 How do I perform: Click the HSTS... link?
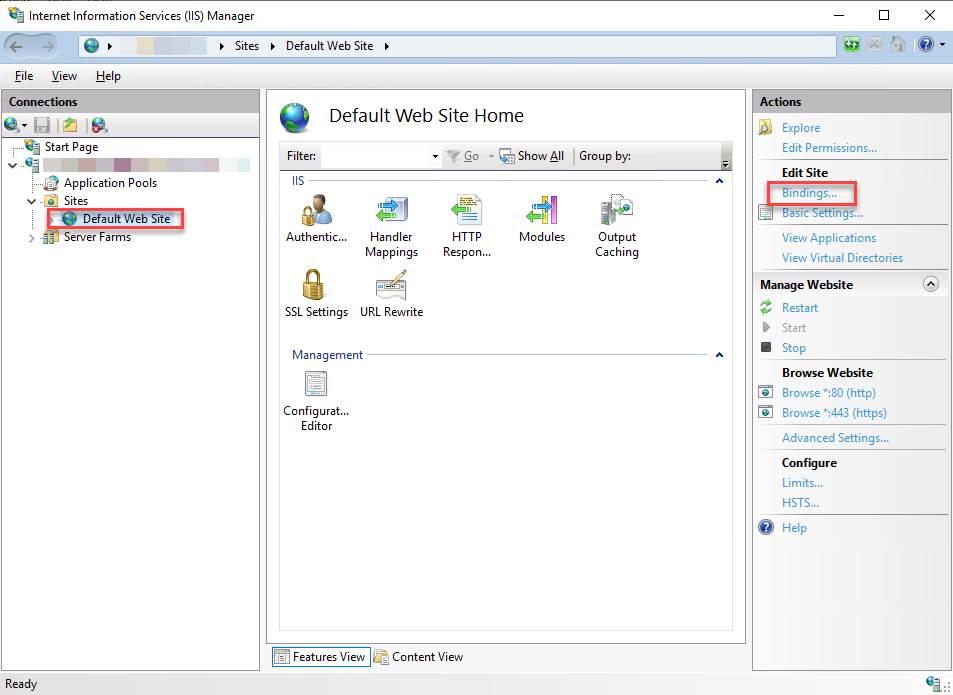tap(800, 502)
